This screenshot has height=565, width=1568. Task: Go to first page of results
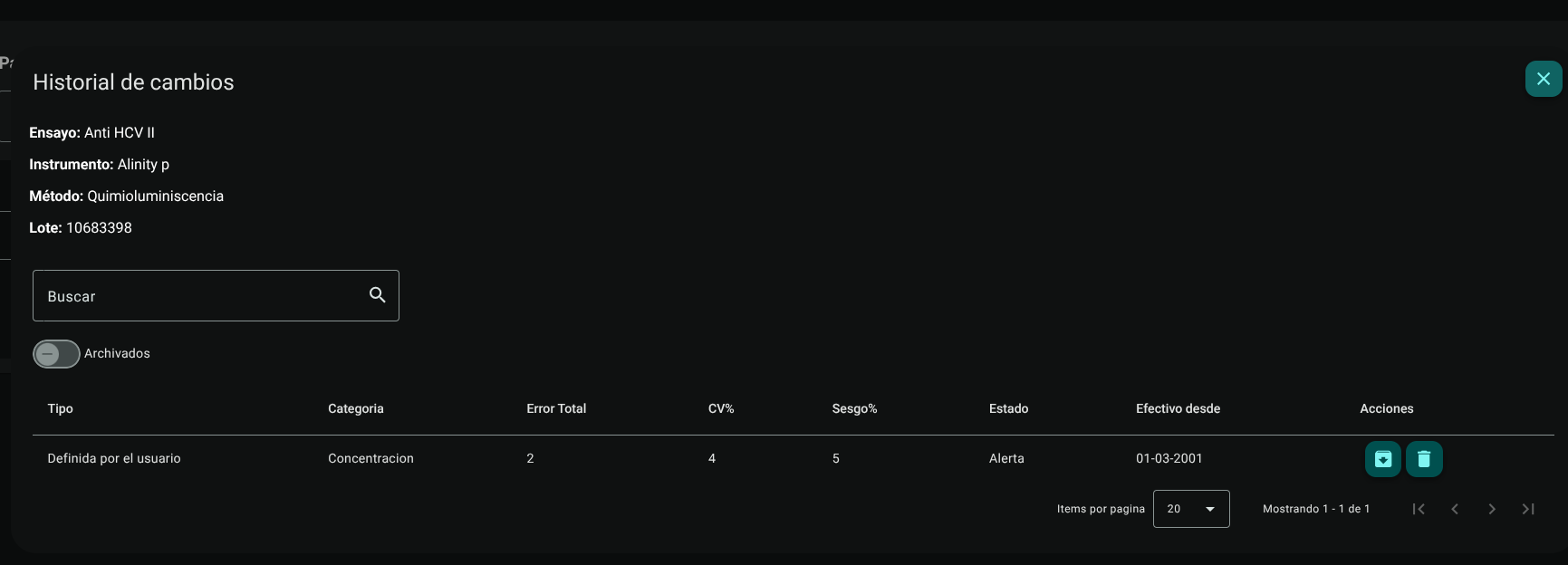point(1419,509)
